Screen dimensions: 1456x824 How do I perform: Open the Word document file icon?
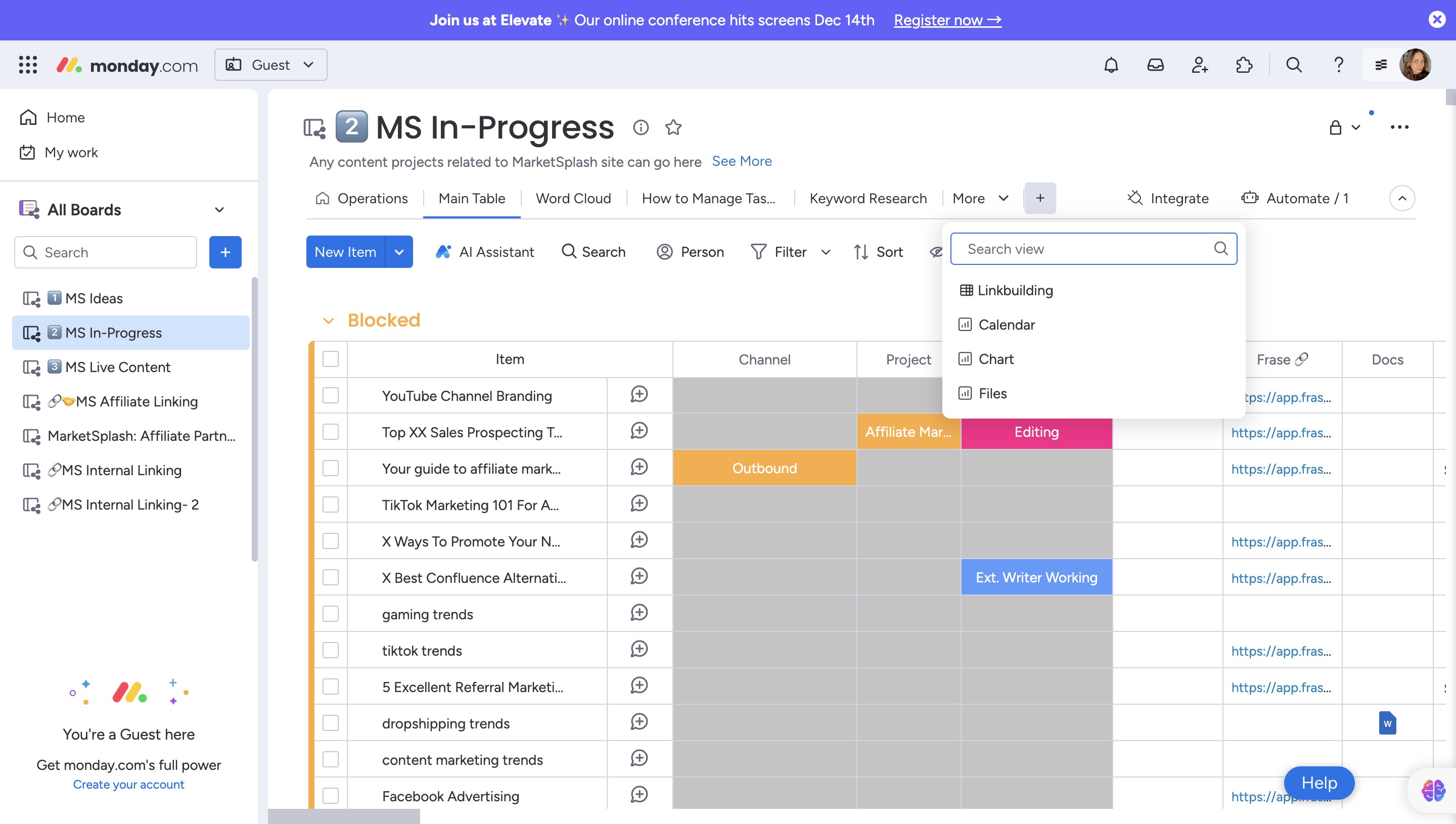1387,723
